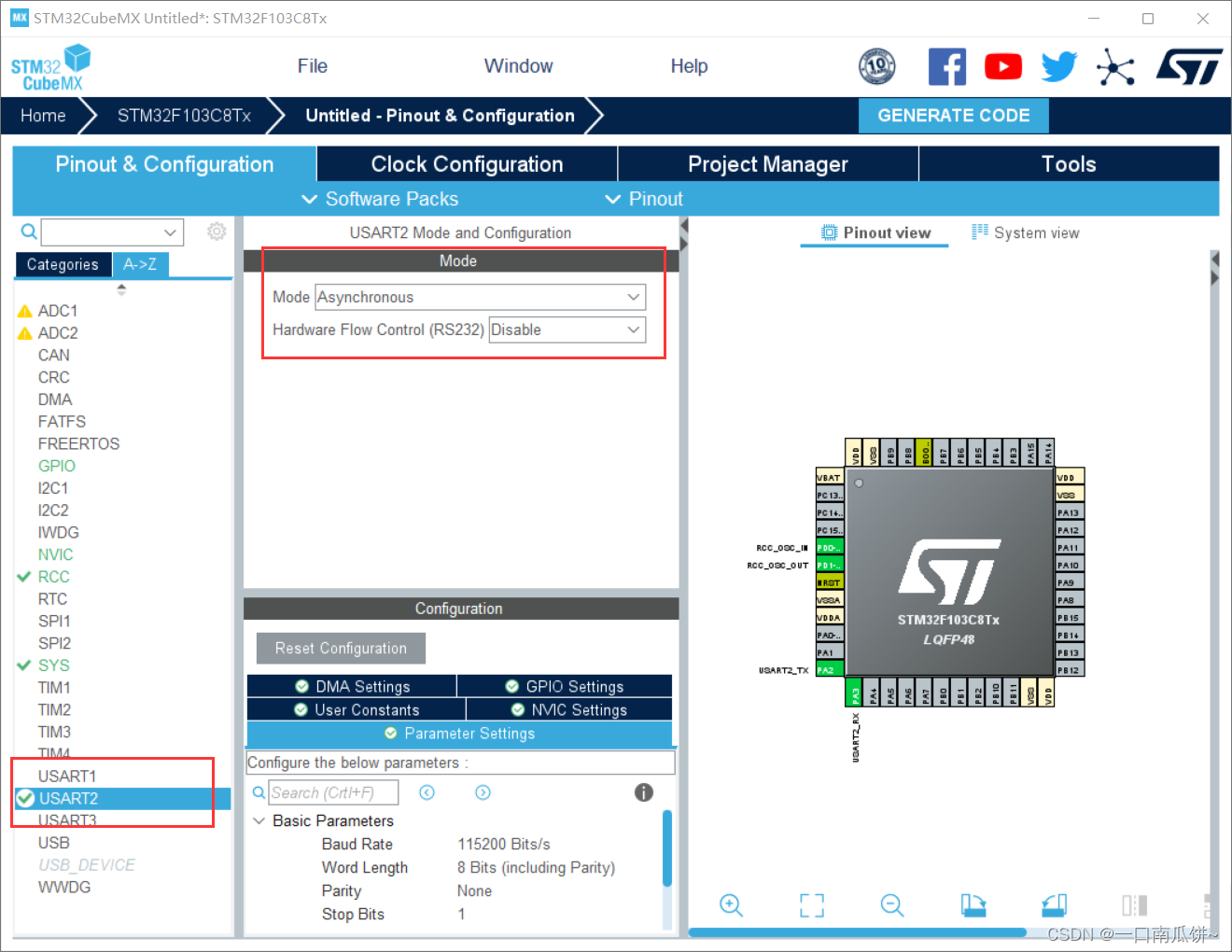
Task: Click the ADC2 warning icon
Action: tap(25, 333)
